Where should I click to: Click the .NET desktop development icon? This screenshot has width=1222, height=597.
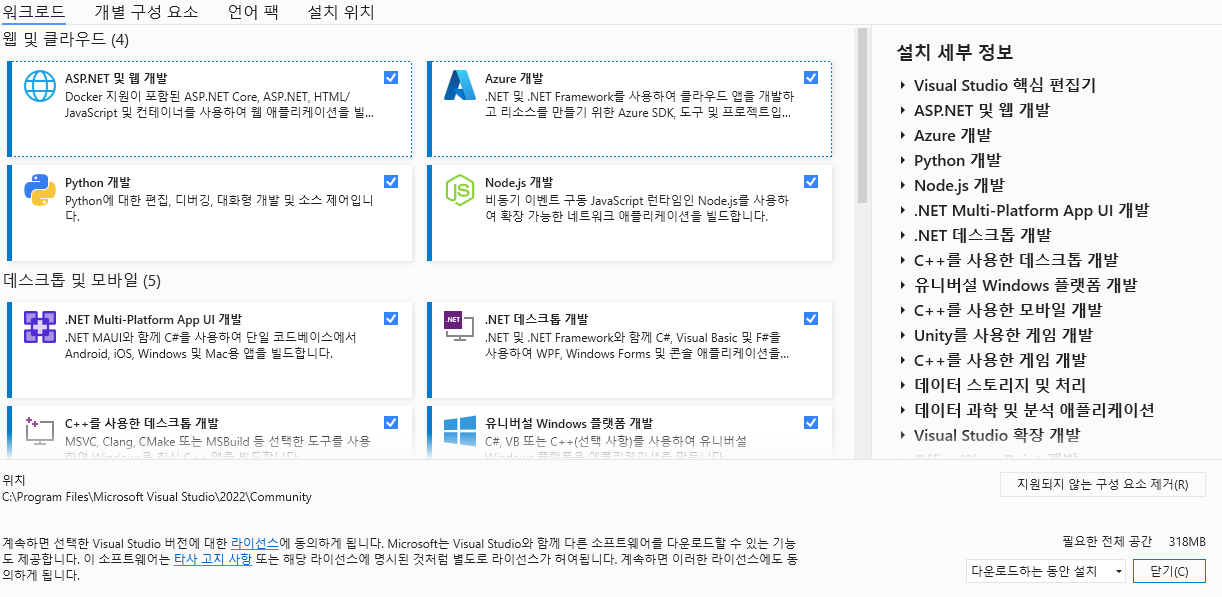[x=460, y=327]
